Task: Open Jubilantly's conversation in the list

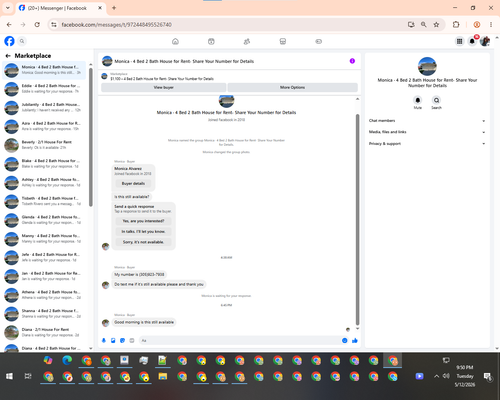Action: click(x=44, y=107)
